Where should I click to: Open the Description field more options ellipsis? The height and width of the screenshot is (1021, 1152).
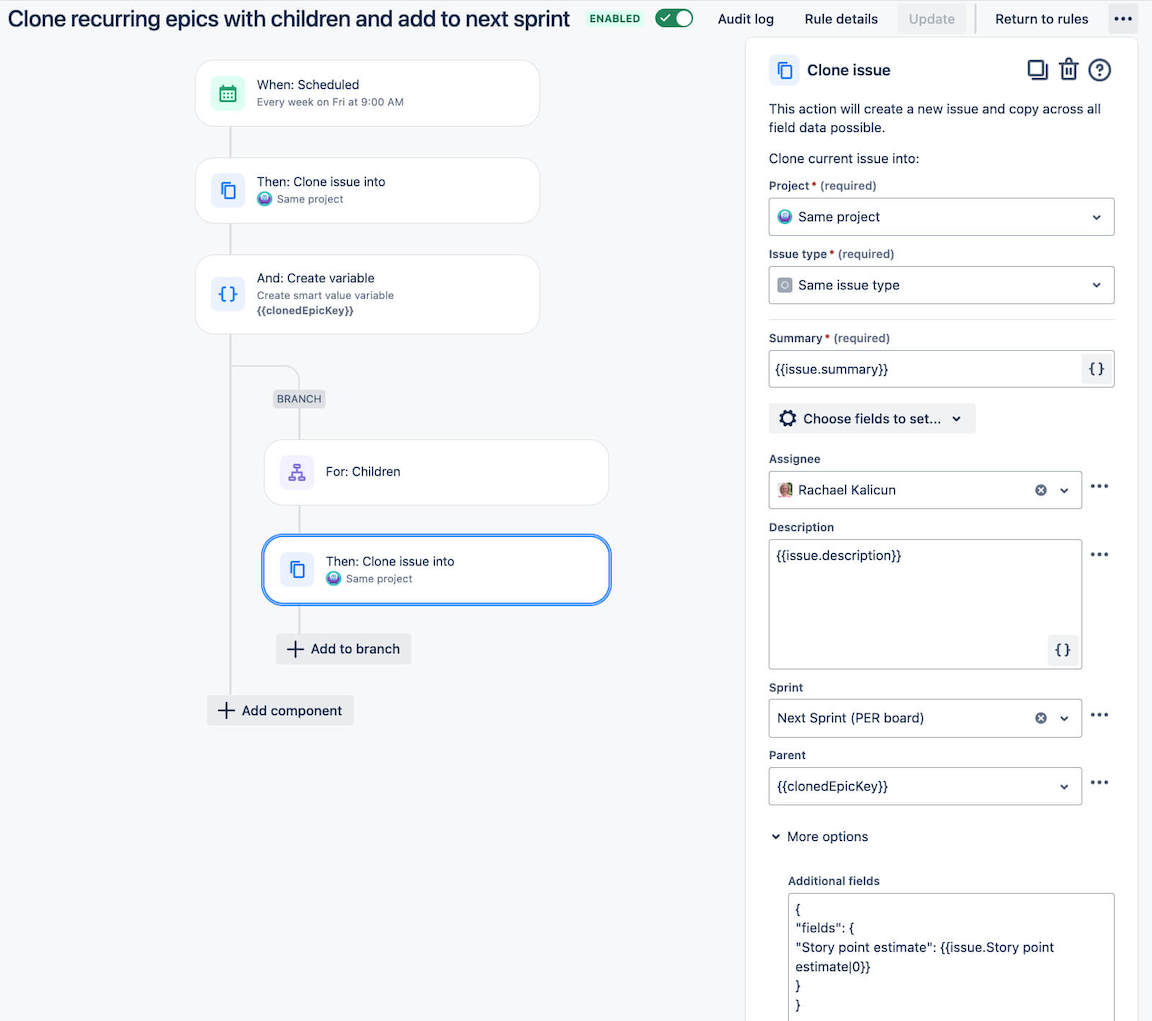point(1099,555)
